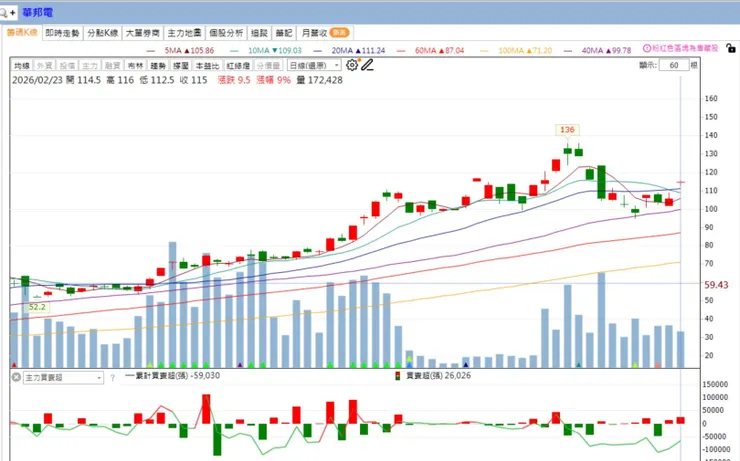Open the 追蹤 tab
Screen dimensions: 740x461
(x=259, y=33)
